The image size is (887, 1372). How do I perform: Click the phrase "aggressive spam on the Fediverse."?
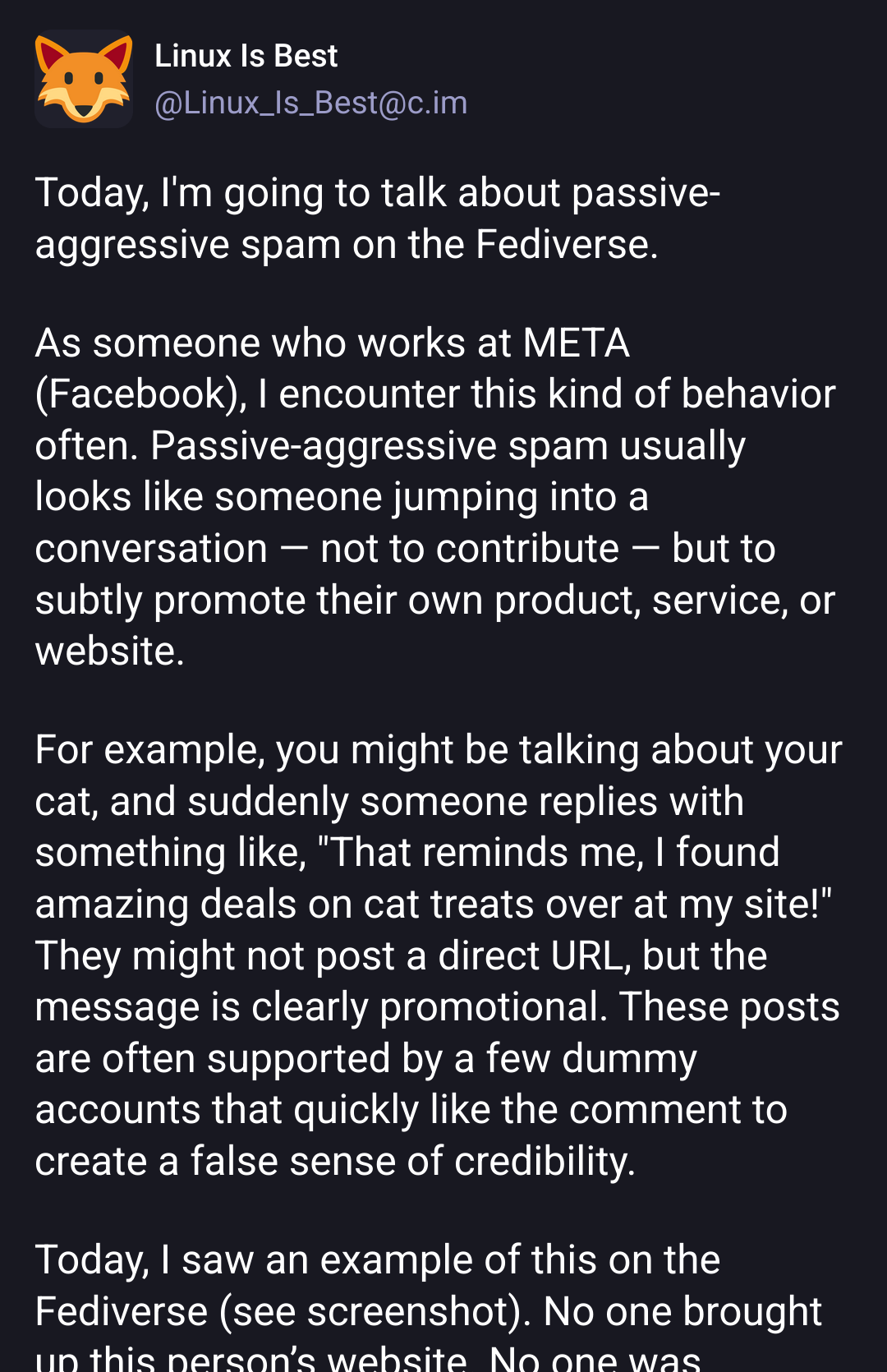346,245
